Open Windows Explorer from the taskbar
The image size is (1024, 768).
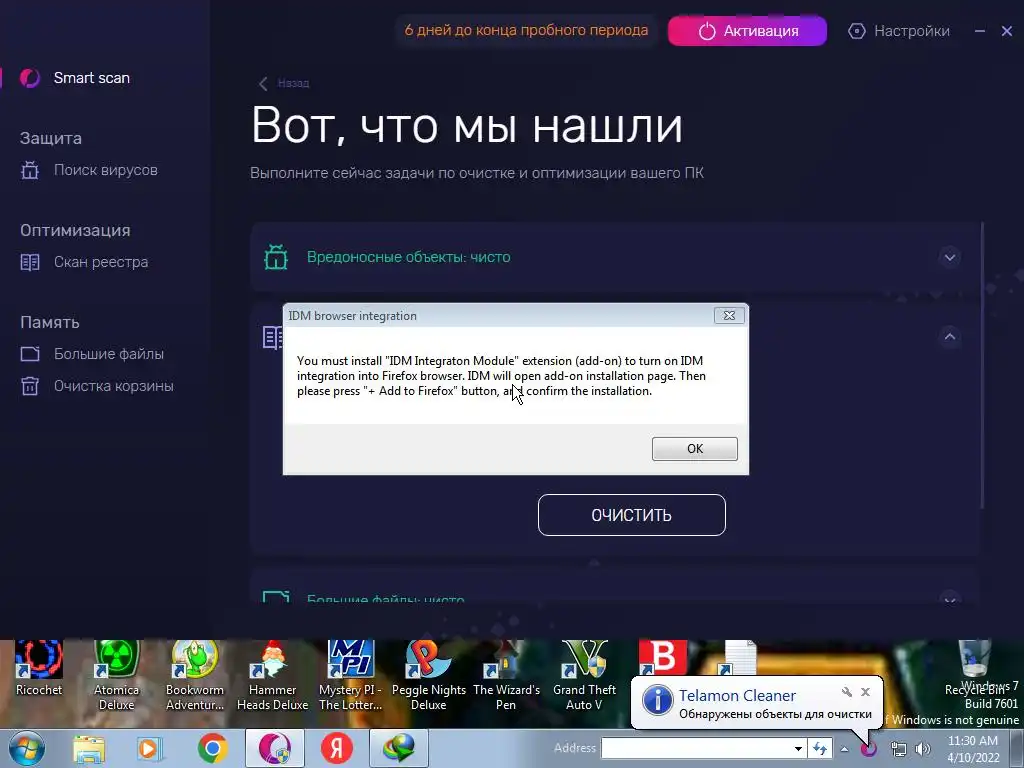(89, 748)
